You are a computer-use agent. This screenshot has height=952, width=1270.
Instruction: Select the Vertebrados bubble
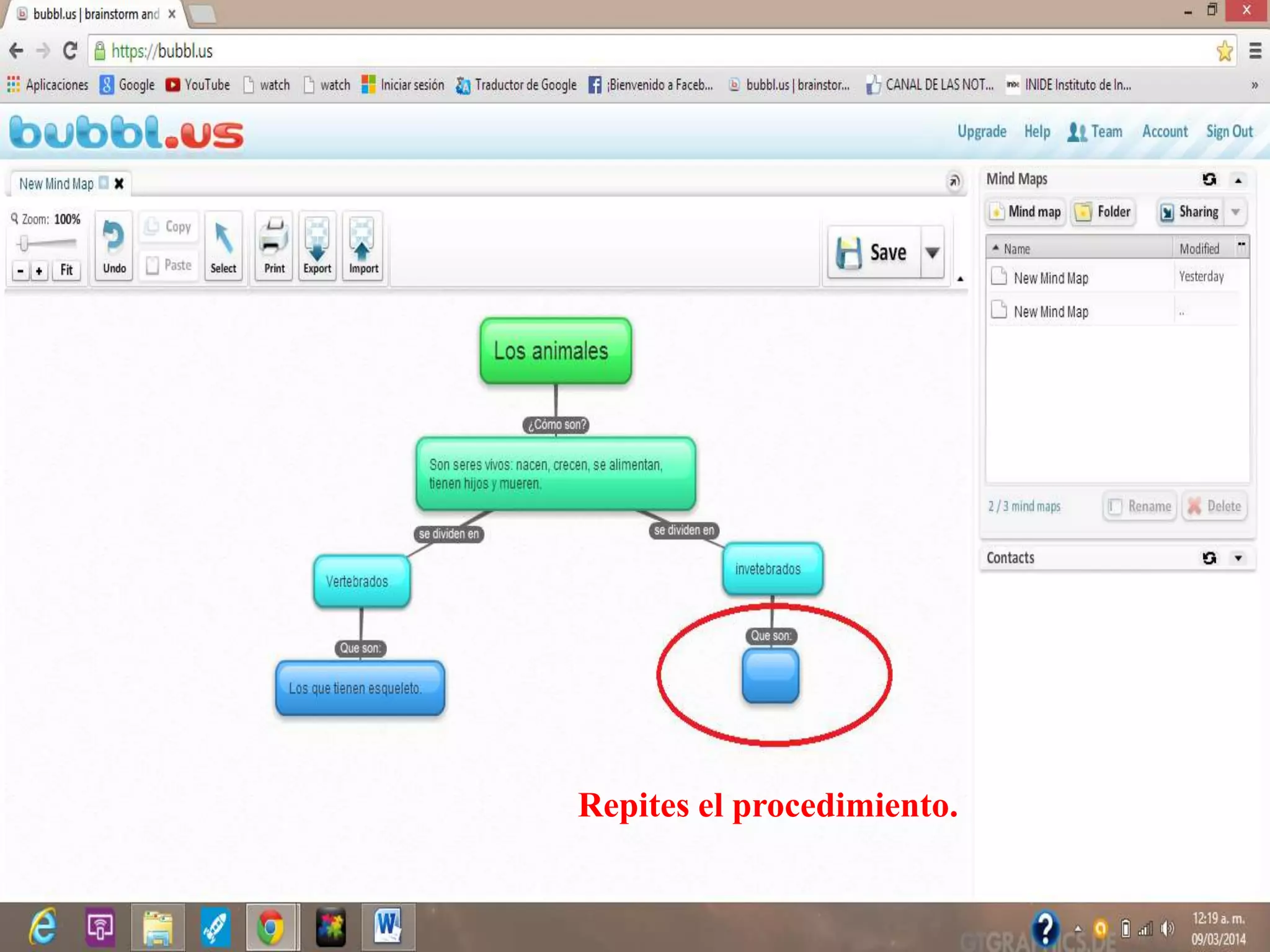[362, 581]
